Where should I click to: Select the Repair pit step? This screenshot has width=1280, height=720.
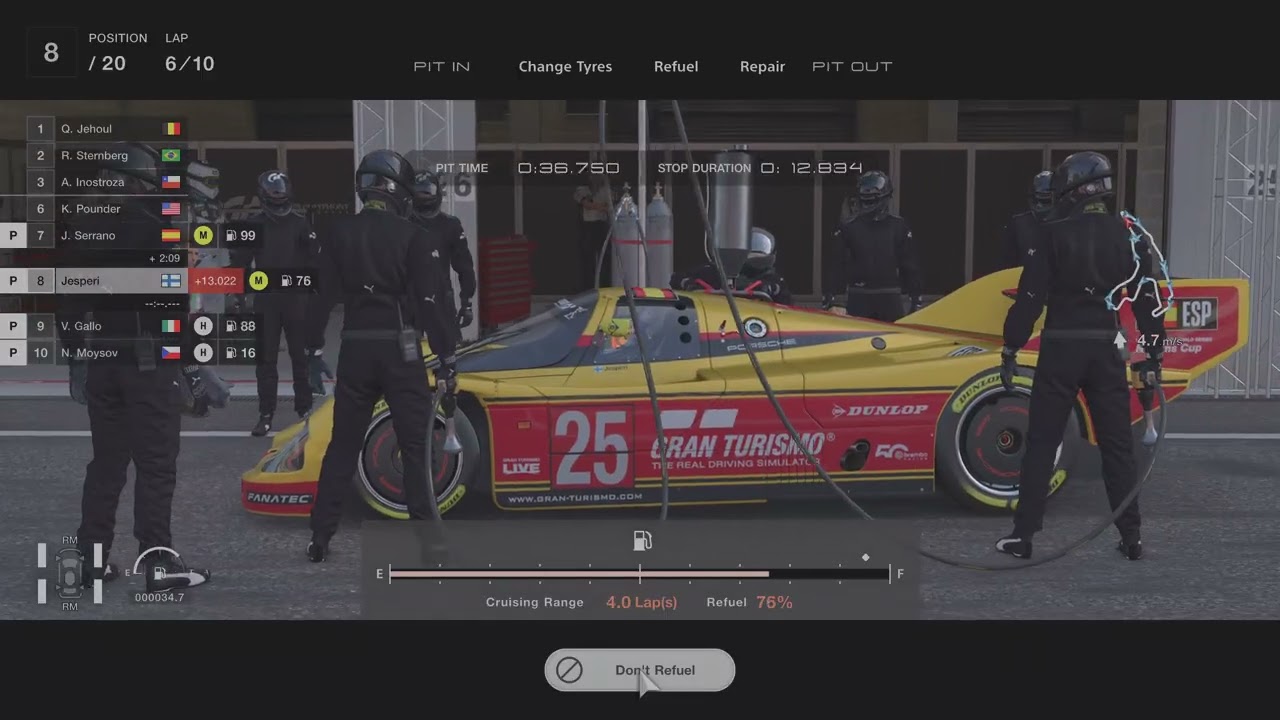pyautogui.click(x=762, y=67)
